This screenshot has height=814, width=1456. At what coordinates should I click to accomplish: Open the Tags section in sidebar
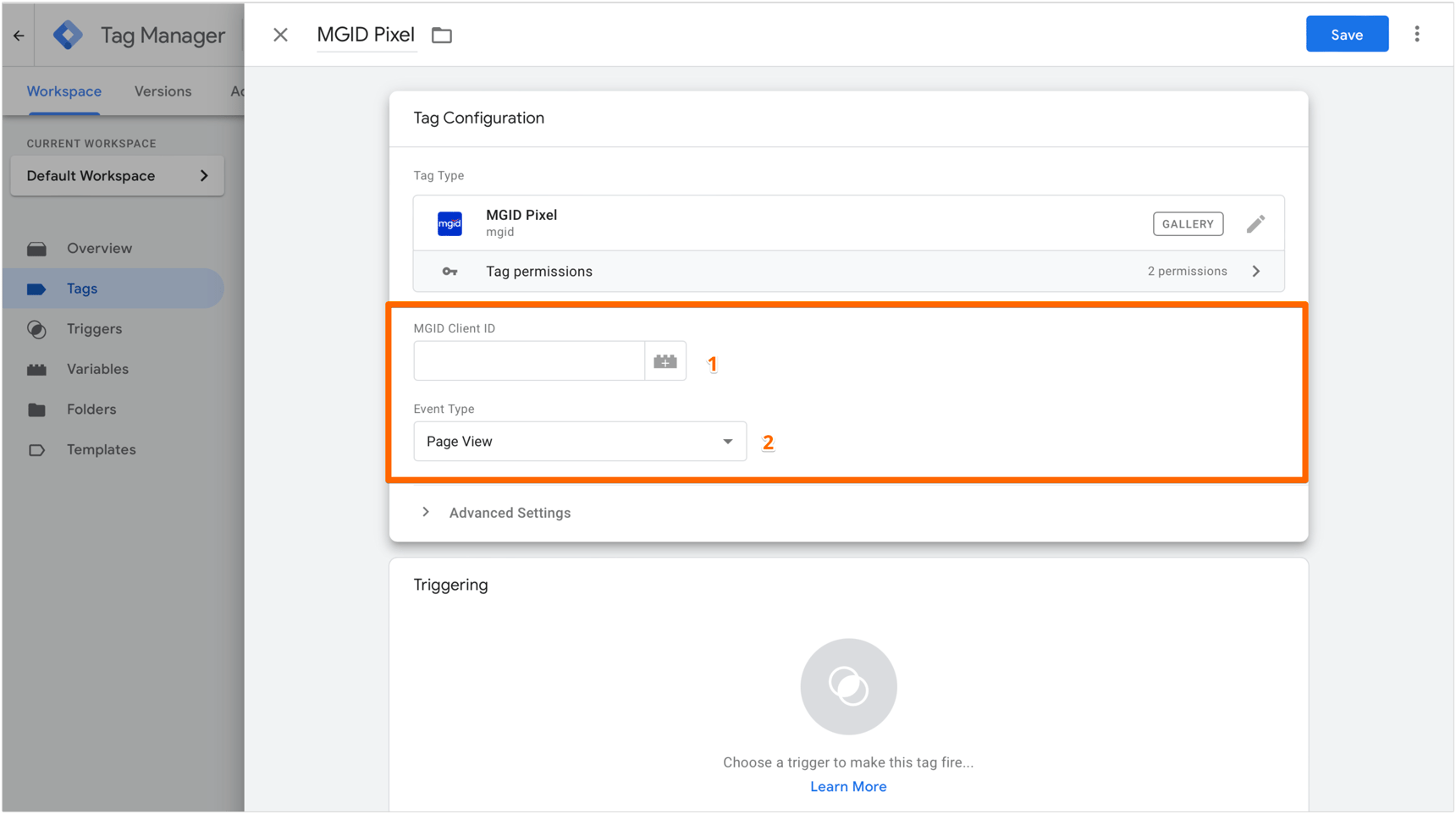coord(81,288)
